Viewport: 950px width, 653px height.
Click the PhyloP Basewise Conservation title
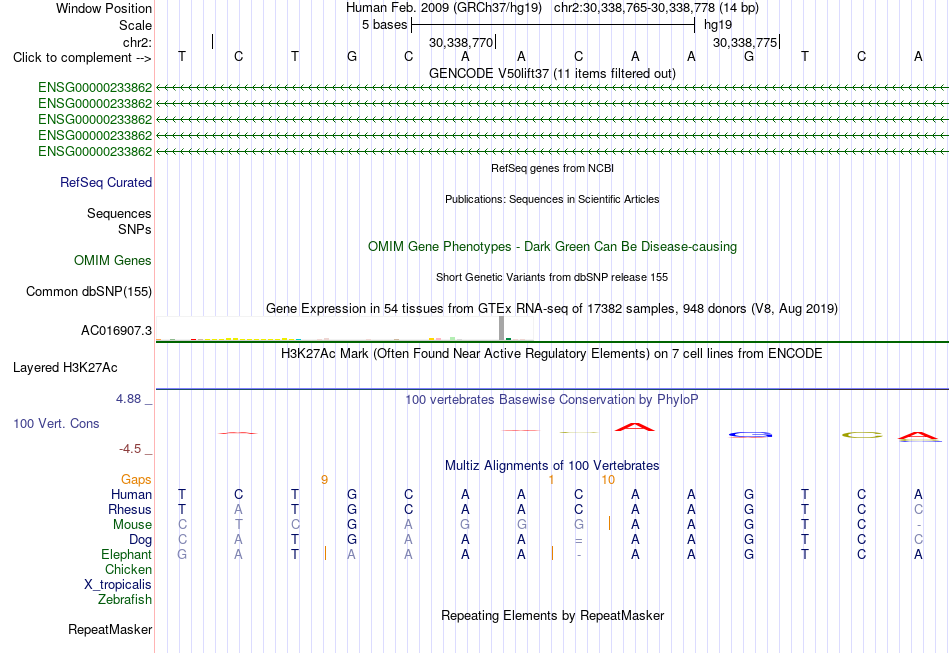[x=552, y=399]
